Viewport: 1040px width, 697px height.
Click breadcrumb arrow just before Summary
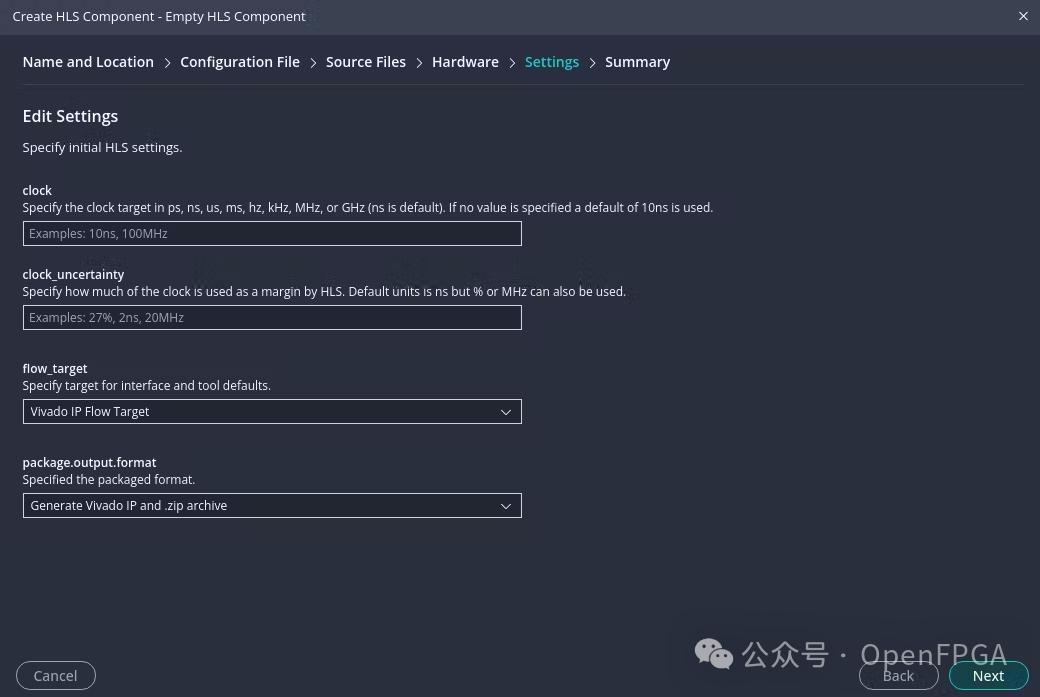coord(592,62)
